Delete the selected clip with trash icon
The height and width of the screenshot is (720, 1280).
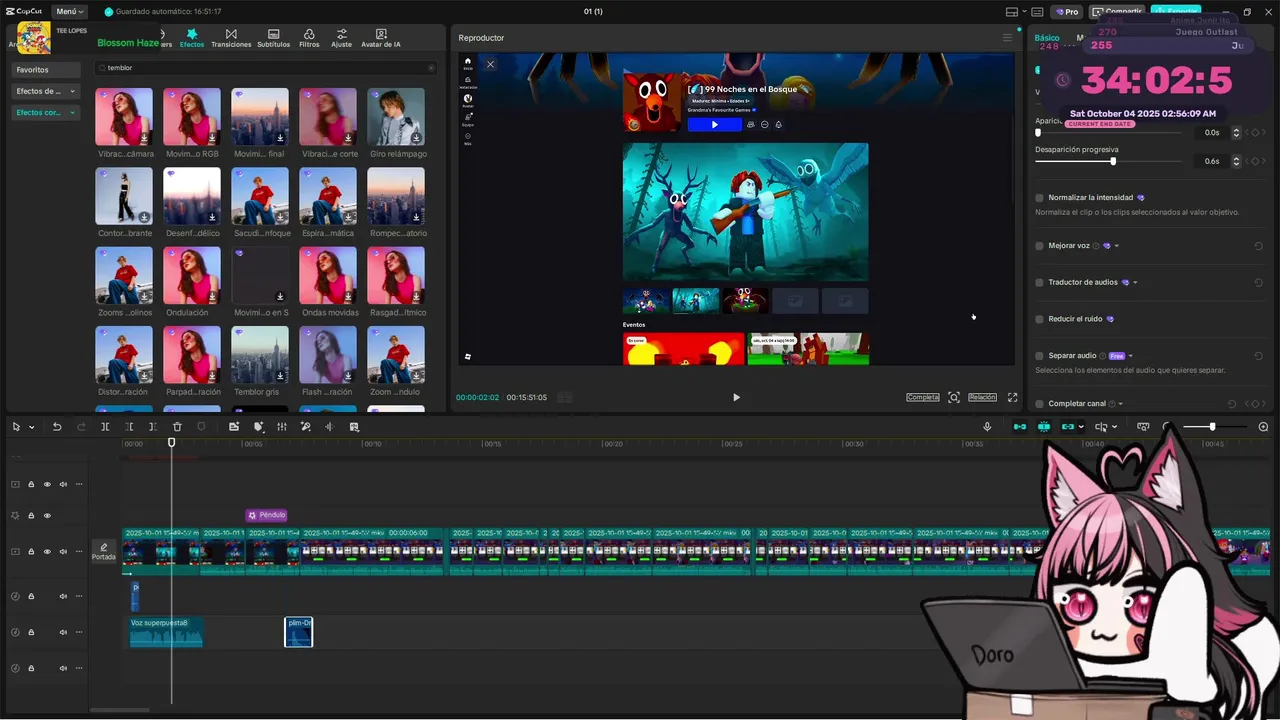pyautogui.click(x=177, y=427)
